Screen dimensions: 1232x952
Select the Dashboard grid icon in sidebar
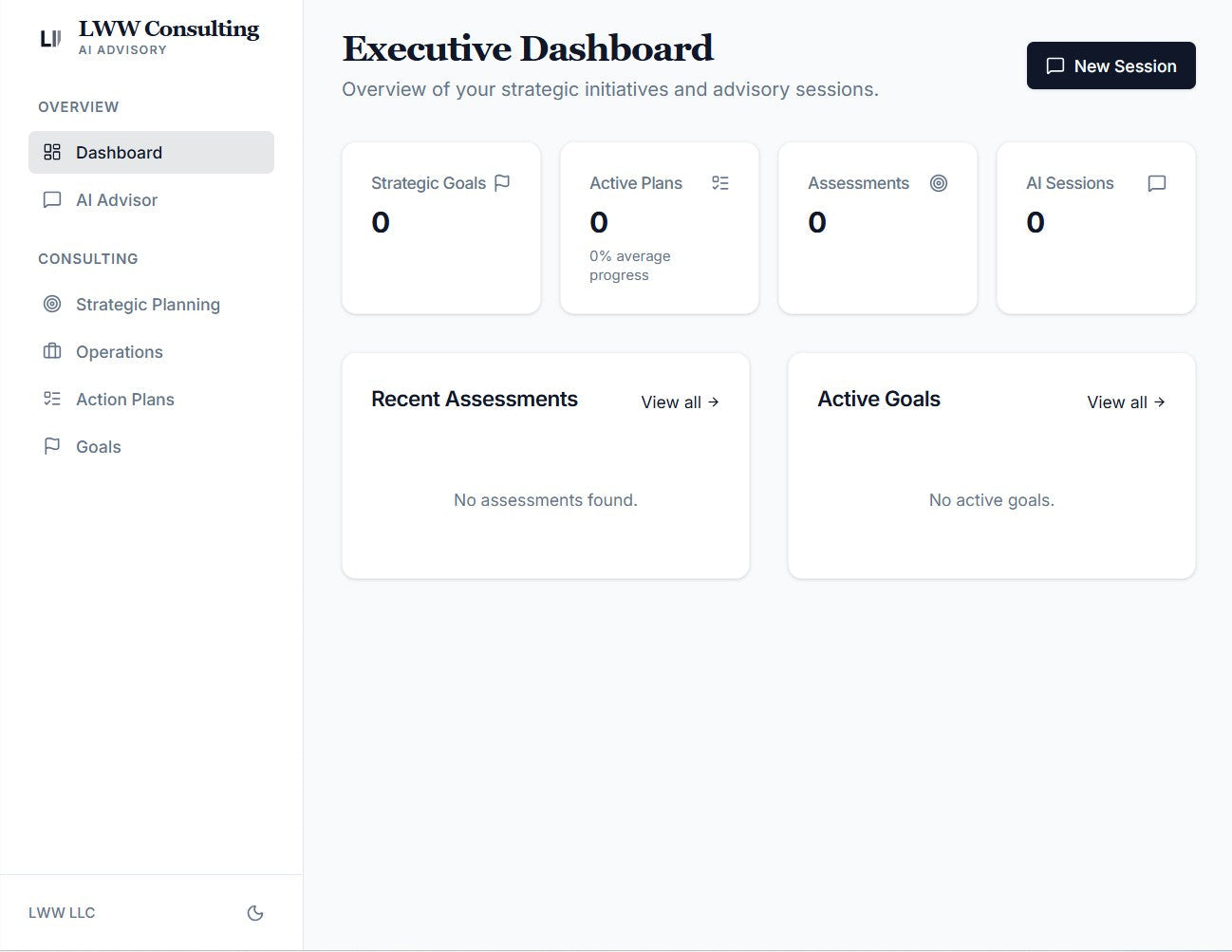tap(52, 152)
